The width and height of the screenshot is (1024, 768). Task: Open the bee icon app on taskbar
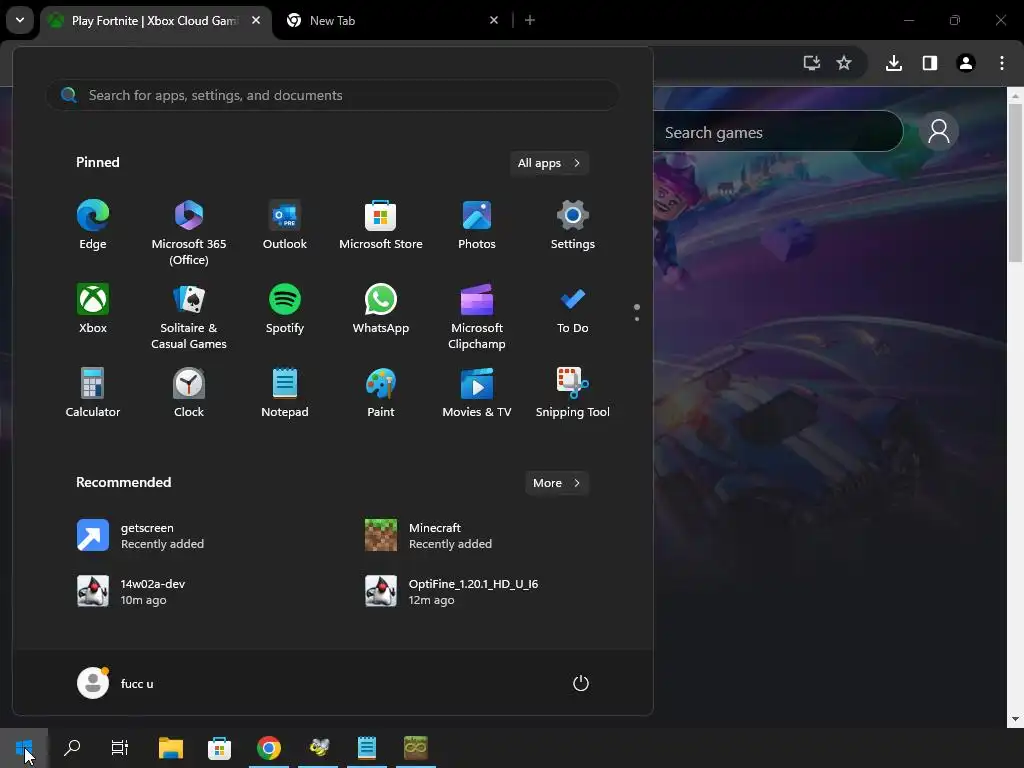[318, 748]
